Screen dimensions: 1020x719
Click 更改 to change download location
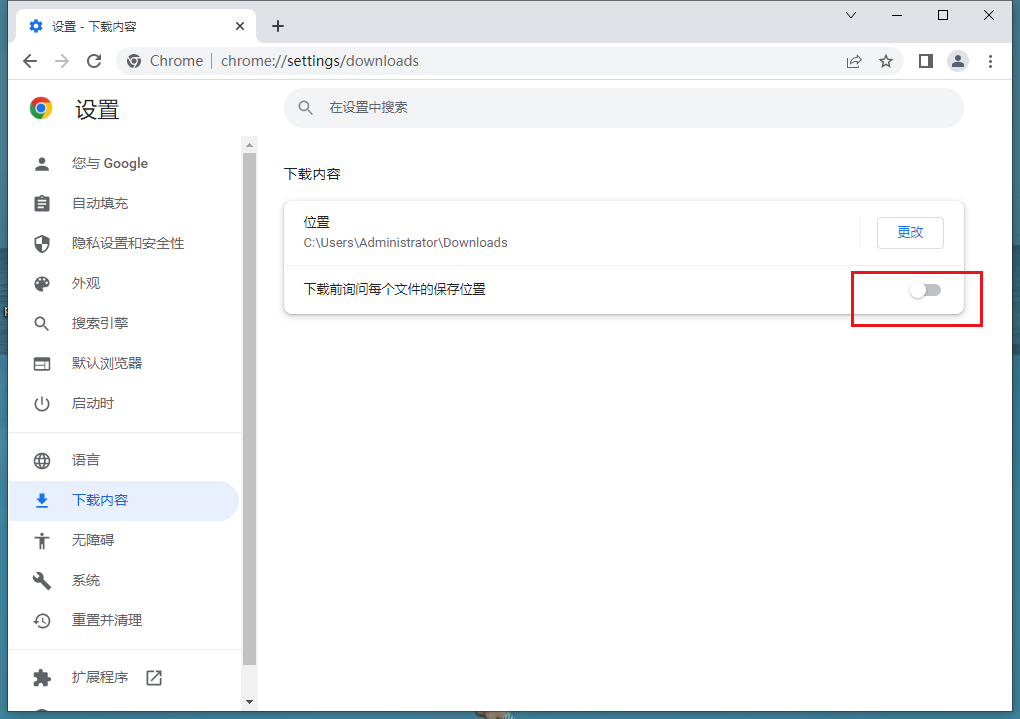coord(910,233)
